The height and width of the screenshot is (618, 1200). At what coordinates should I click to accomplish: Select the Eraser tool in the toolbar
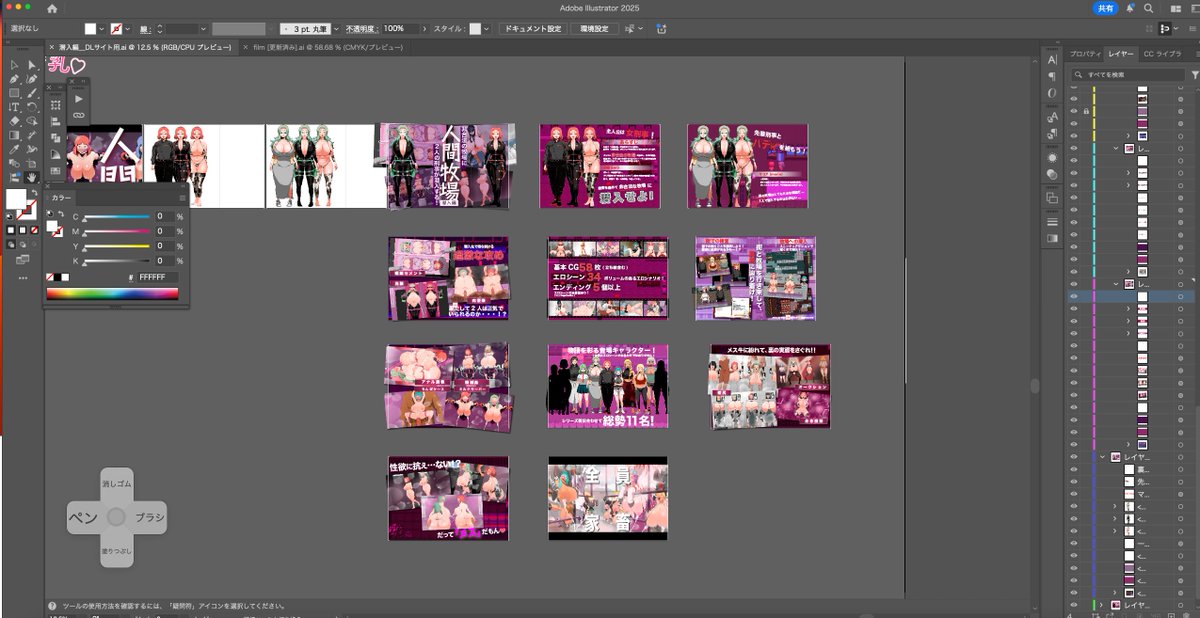pos(14,121)
